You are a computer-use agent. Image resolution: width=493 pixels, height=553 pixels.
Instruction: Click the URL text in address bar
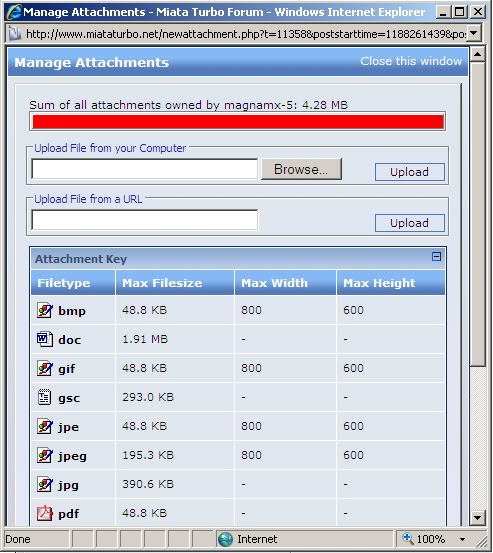pos(246,34)
